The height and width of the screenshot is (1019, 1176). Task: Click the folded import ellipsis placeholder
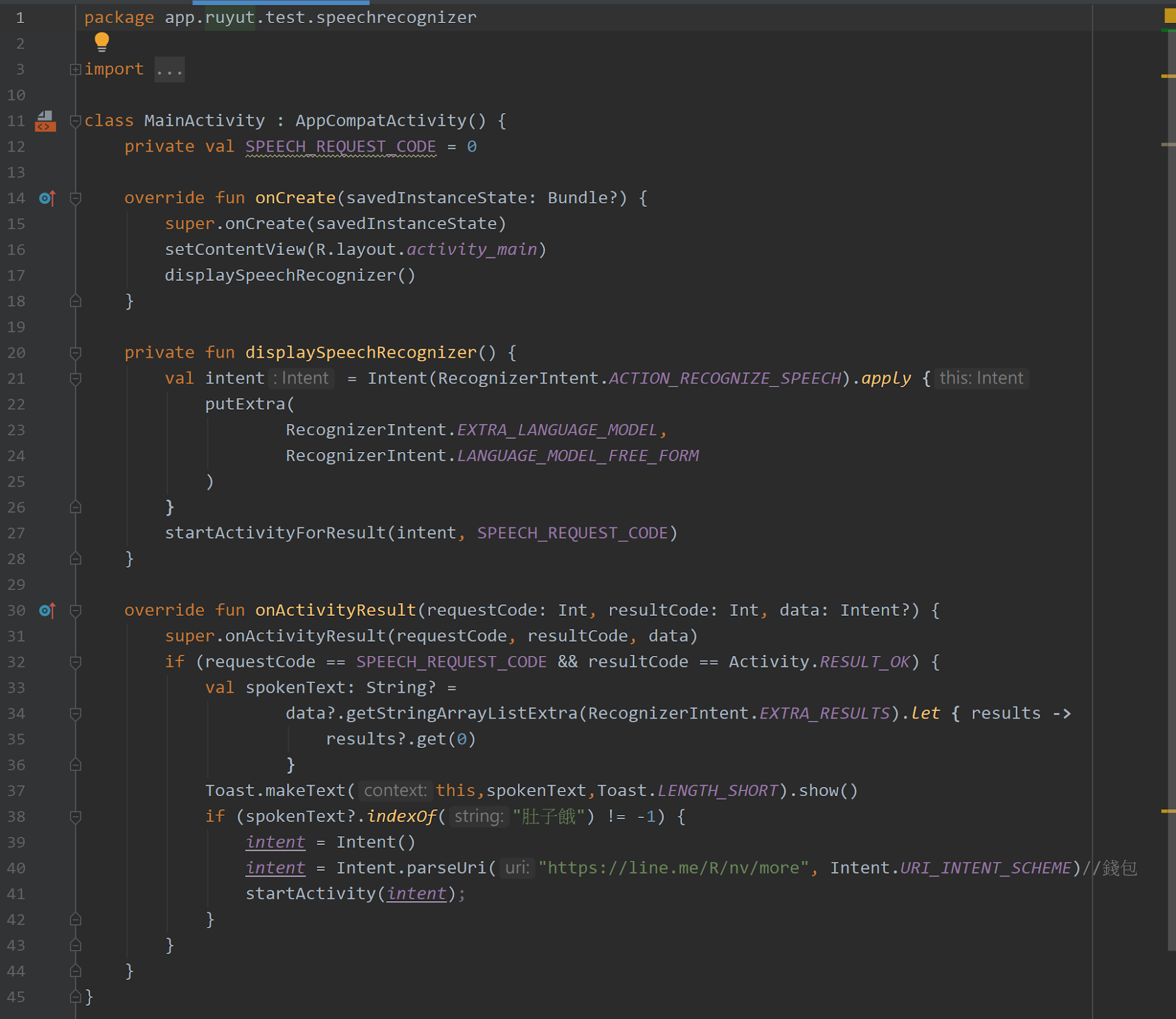pyautogui.click(x=169, y=70)
